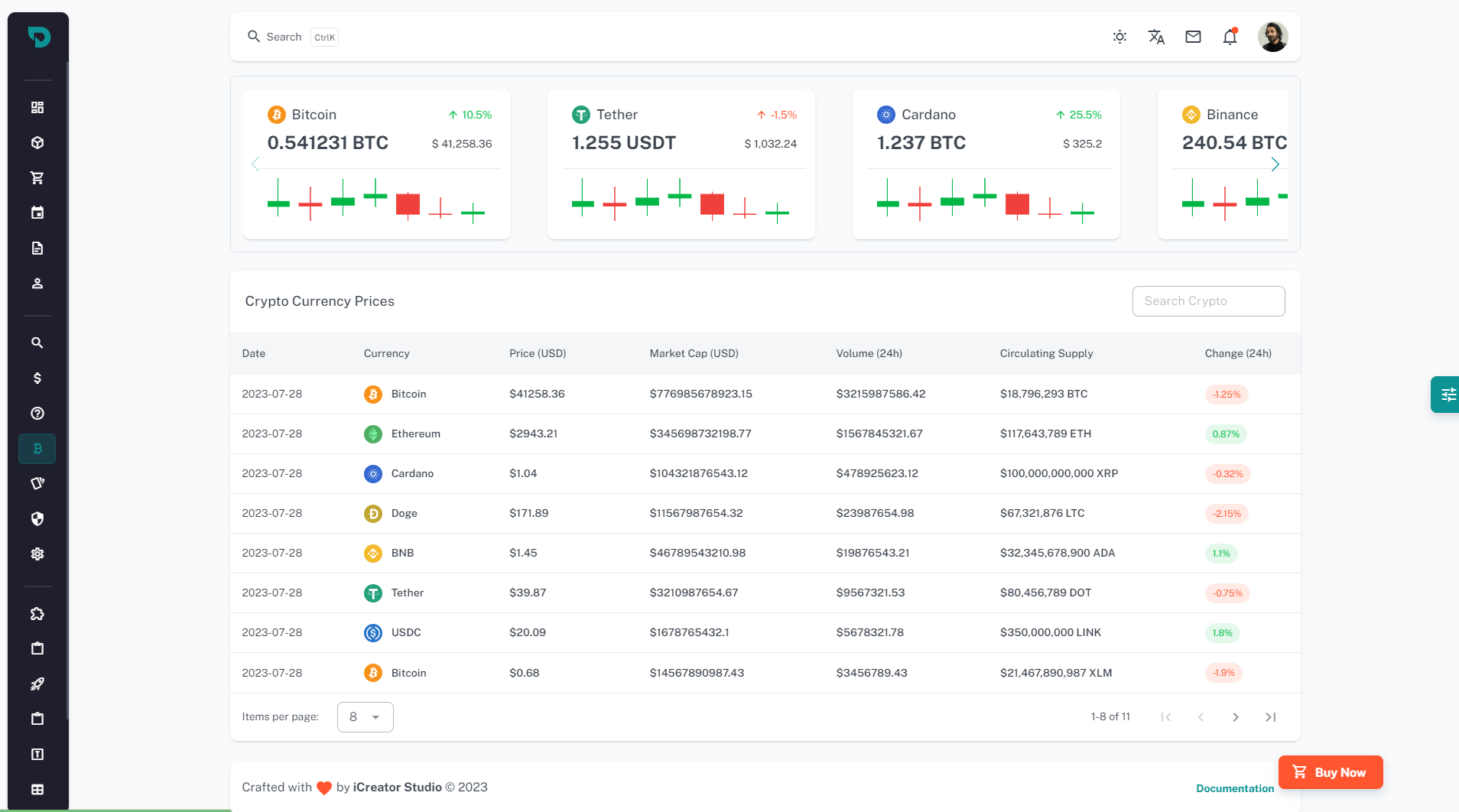
Task: Expand the items per page dropdown
Action: 365,717
